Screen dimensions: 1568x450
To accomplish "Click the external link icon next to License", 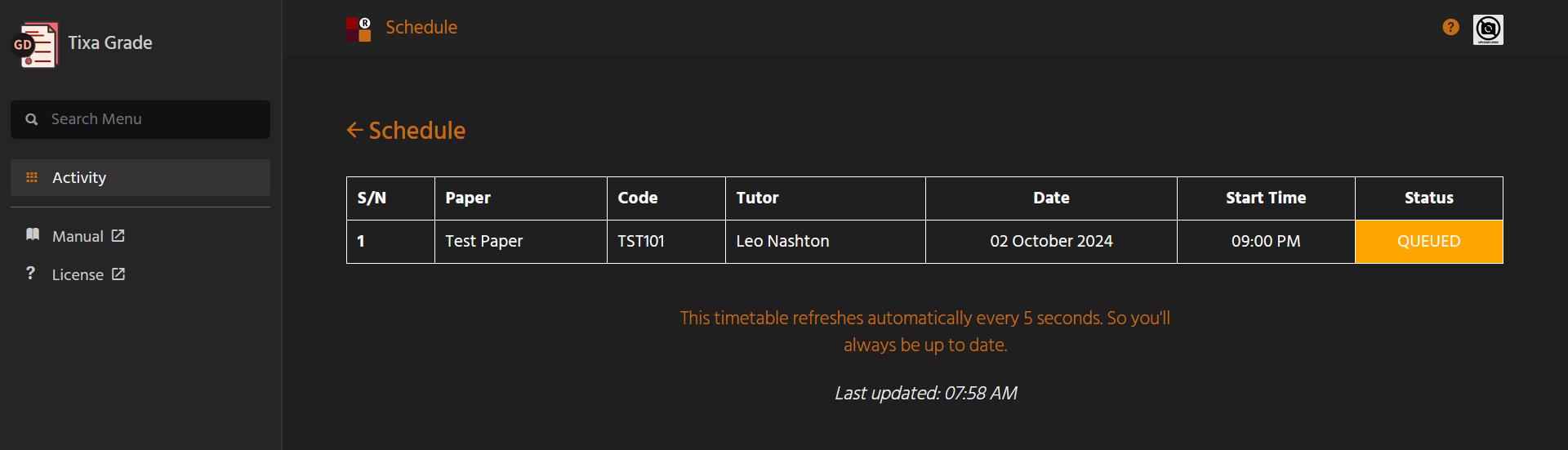I will [118, 274].
